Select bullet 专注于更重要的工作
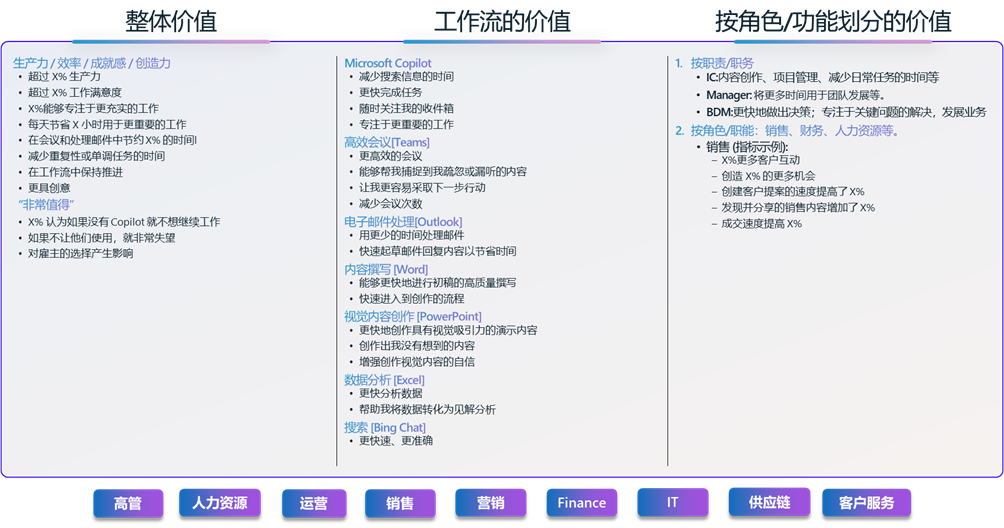The width and height of the screenshot is (1004, 528). click(406, 125)
